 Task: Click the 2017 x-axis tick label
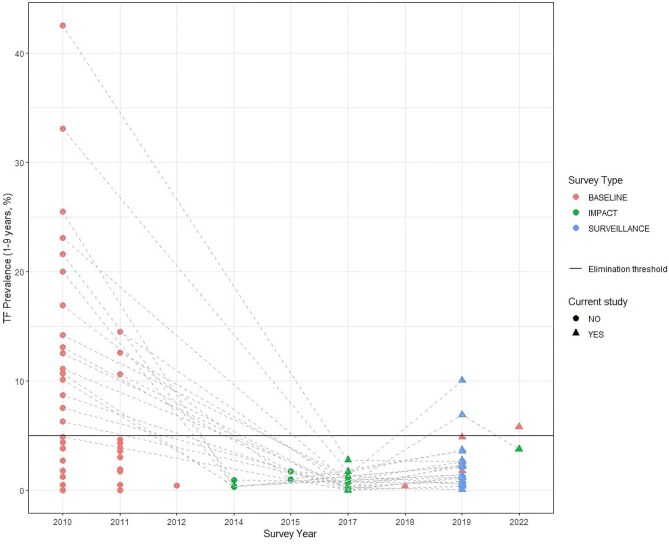(348, 521)
